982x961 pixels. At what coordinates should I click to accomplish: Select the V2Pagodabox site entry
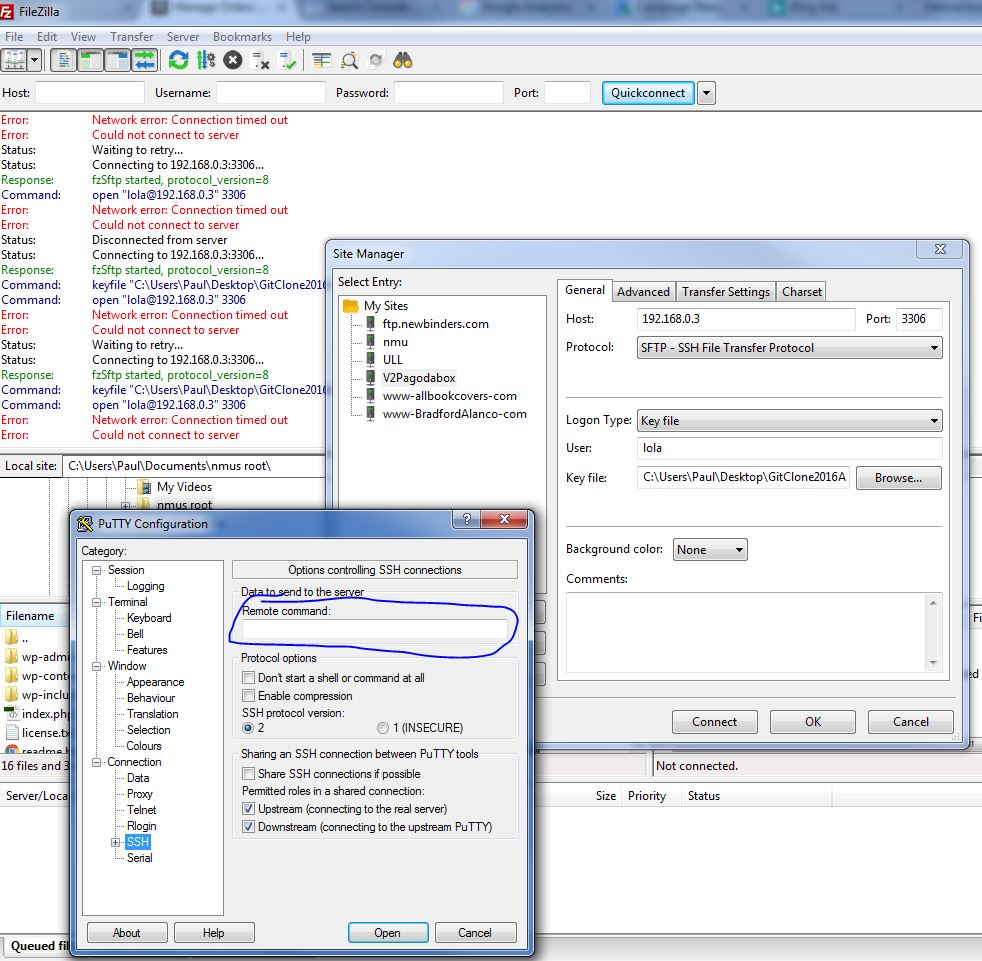tap(419, 378)
